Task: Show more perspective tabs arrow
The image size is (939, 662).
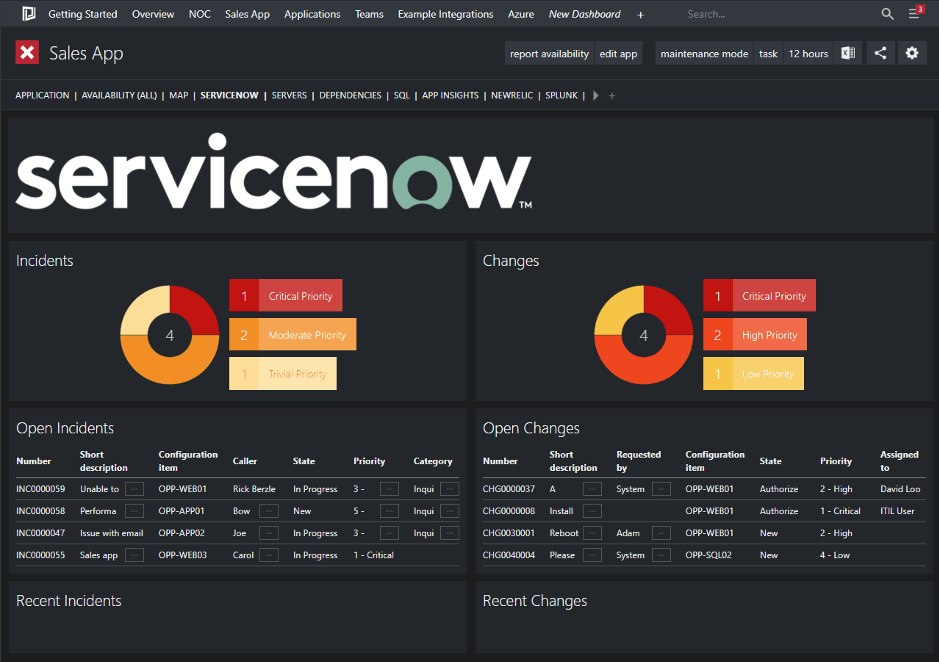Action: click(595, 96)
